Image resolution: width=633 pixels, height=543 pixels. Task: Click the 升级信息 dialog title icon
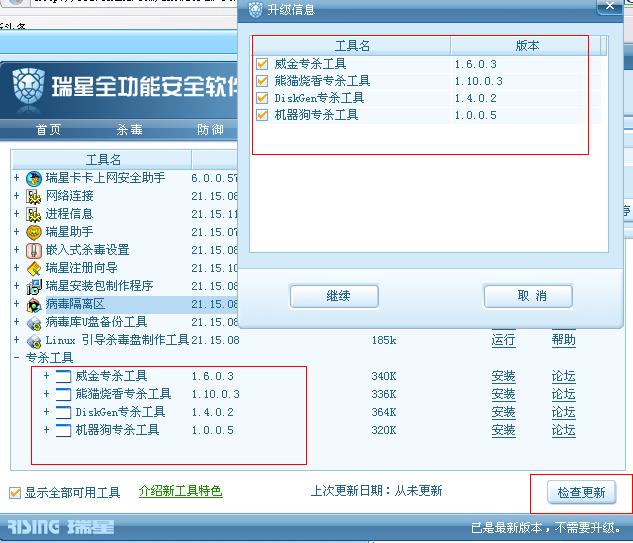255,10
